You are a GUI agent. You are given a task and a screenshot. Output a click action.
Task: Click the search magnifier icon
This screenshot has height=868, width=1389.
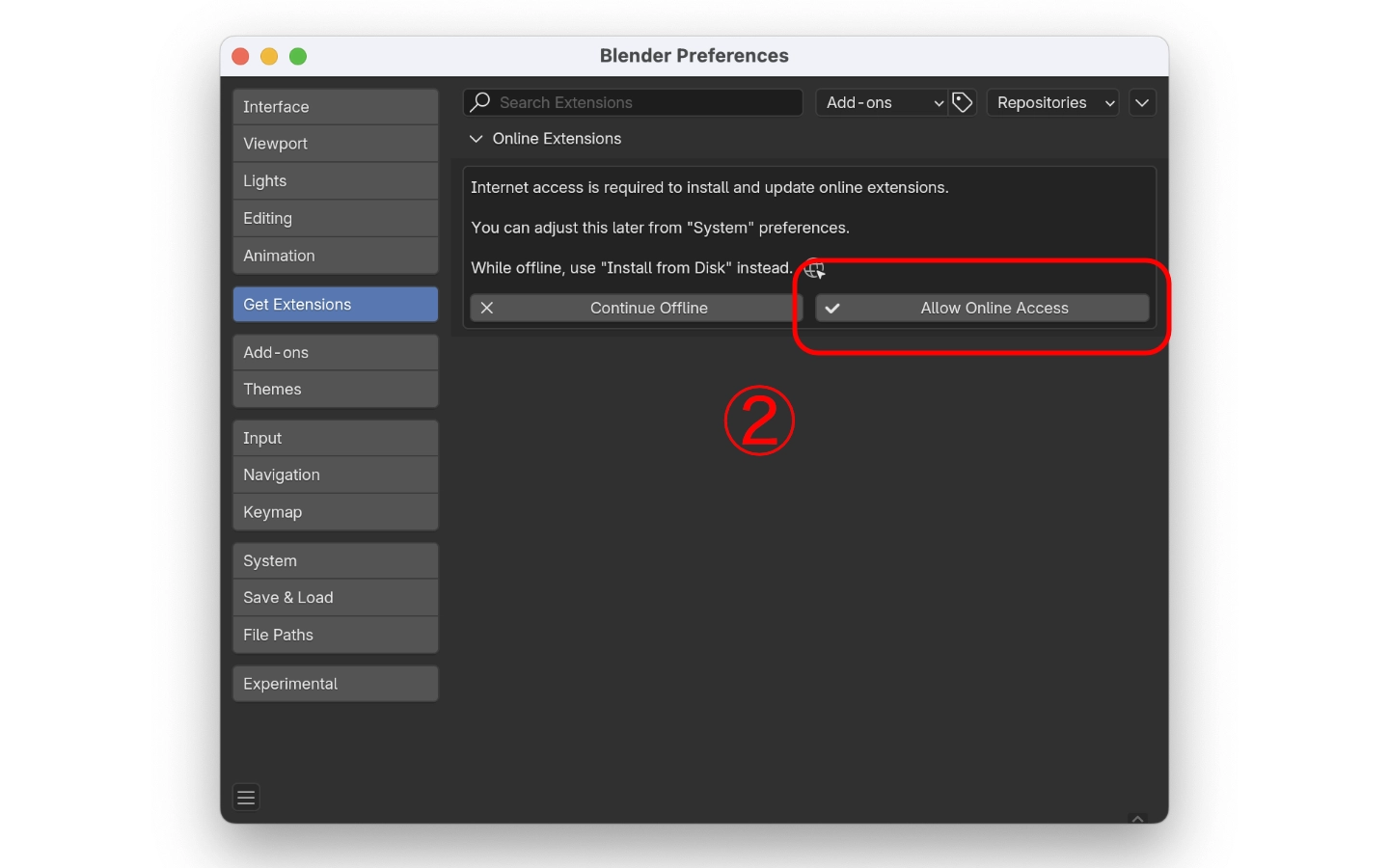(480, 102)
